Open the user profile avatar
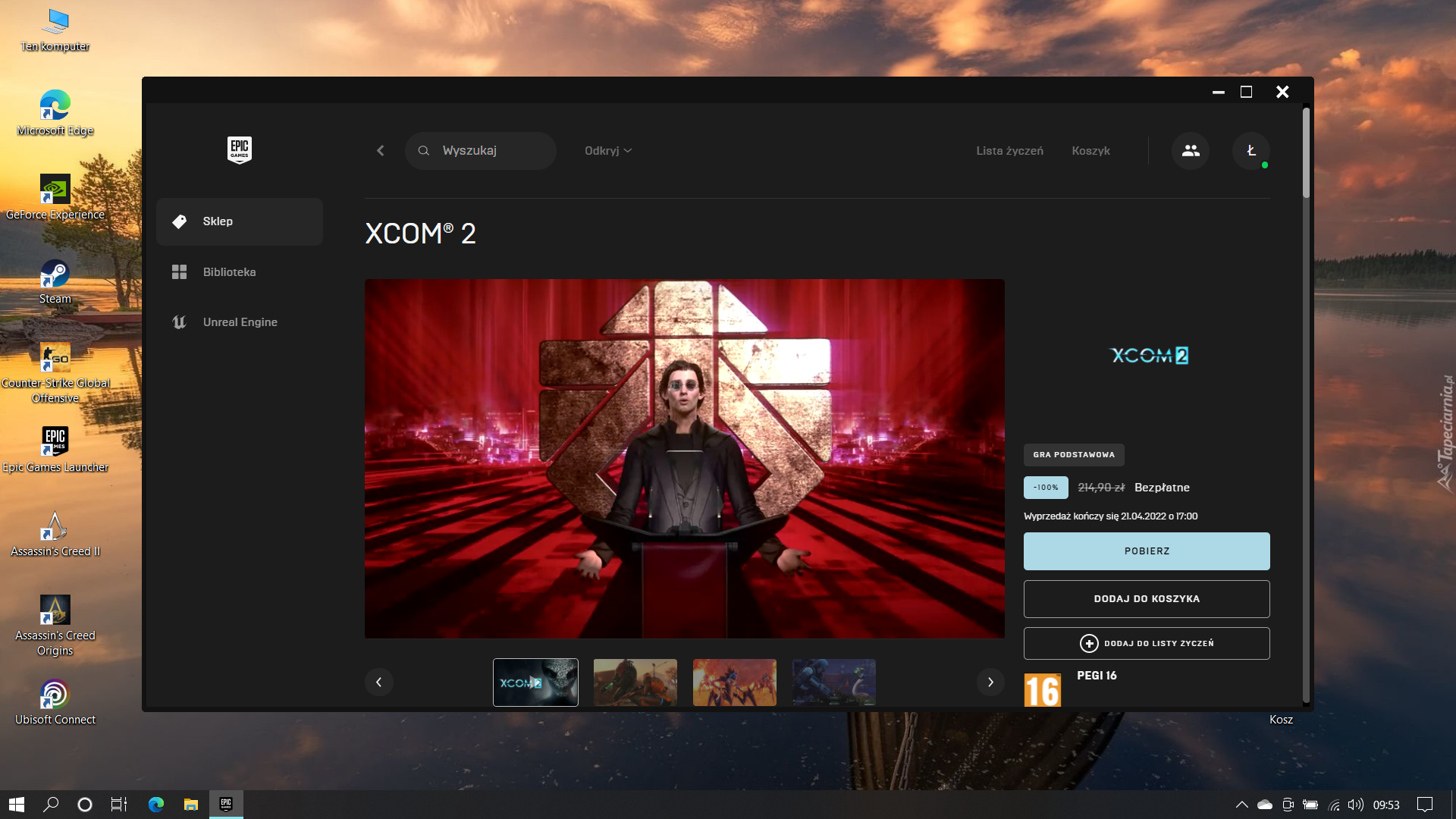The image size is (1456, 819). tap(1250, 151)
